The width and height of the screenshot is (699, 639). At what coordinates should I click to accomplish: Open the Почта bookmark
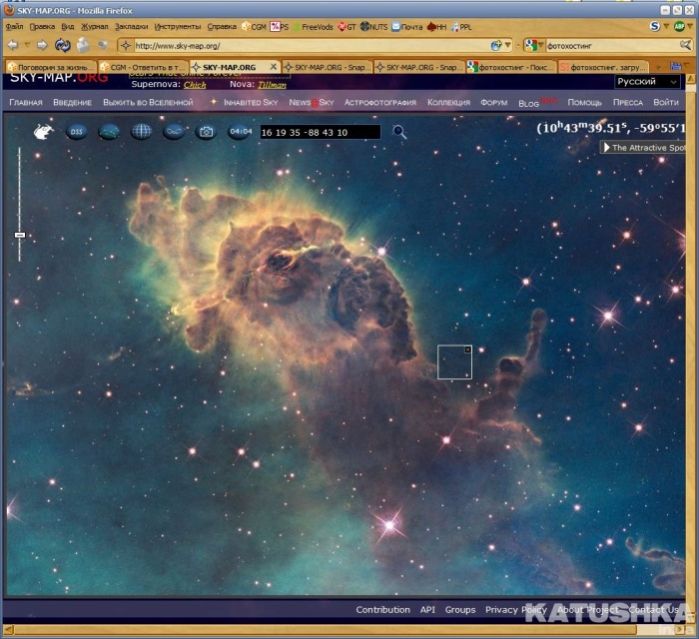coord(407,27)
